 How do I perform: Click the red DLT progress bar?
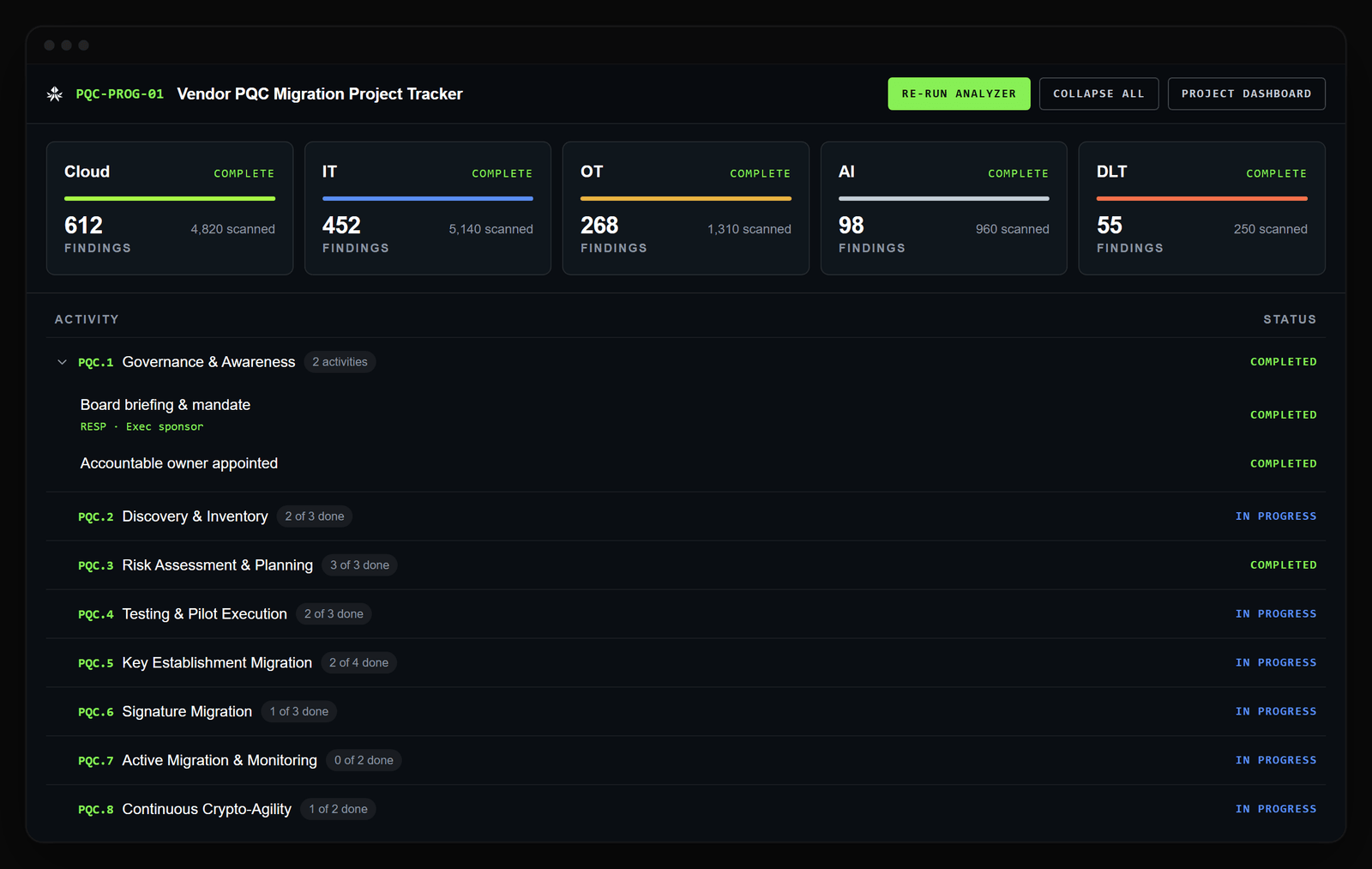pyautogui.click(x=1202, y=199)
